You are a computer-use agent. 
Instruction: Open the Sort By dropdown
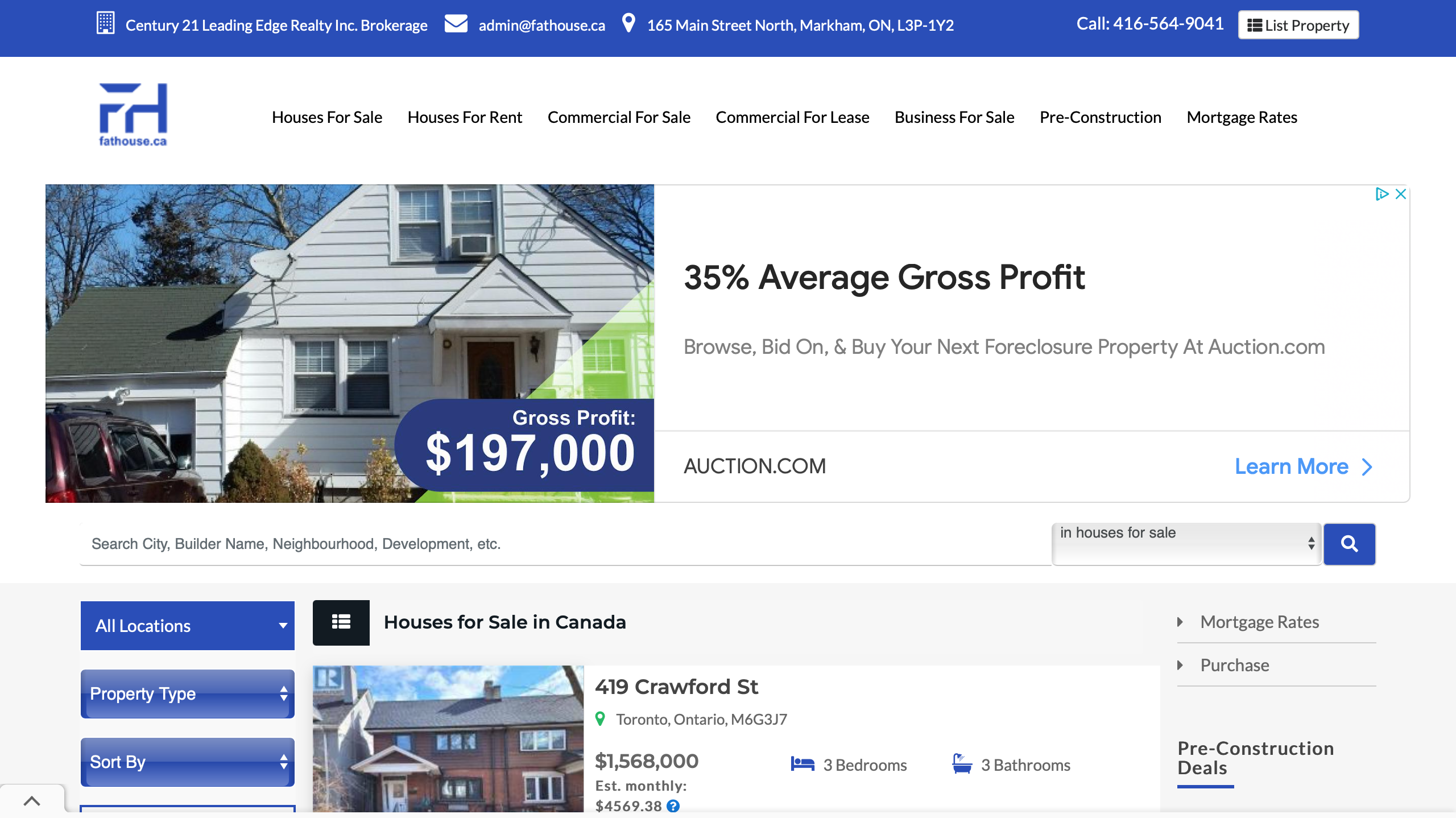(188, 762)
